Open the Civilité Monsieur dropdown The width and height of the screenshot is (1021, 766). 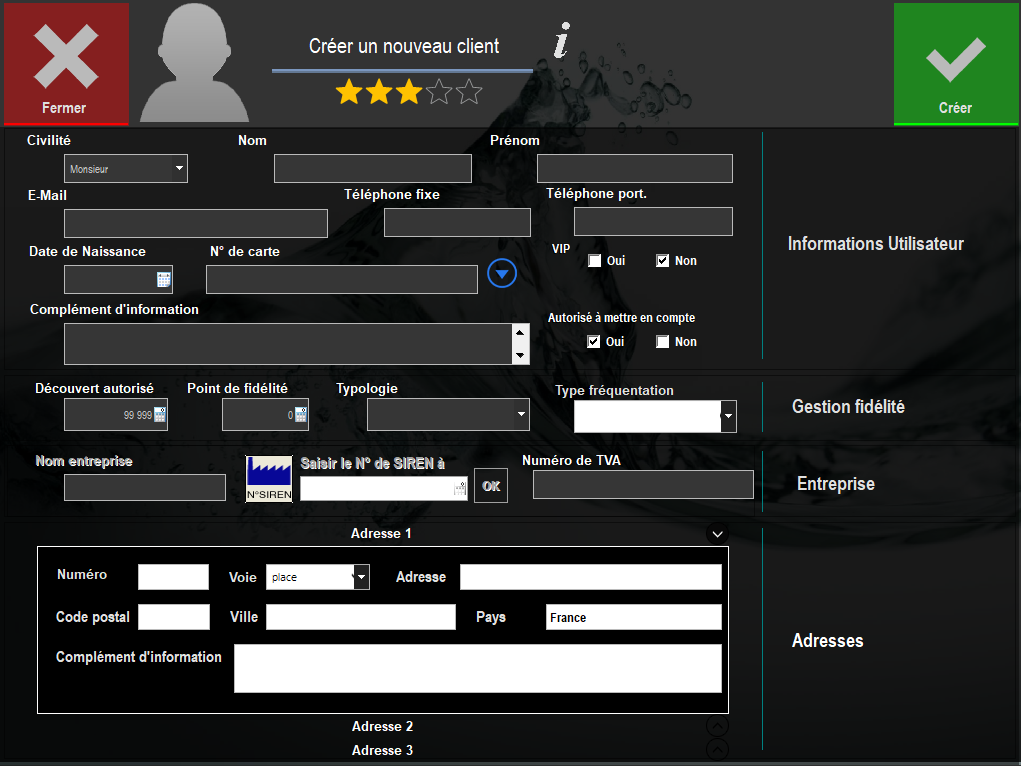[126, 169]
